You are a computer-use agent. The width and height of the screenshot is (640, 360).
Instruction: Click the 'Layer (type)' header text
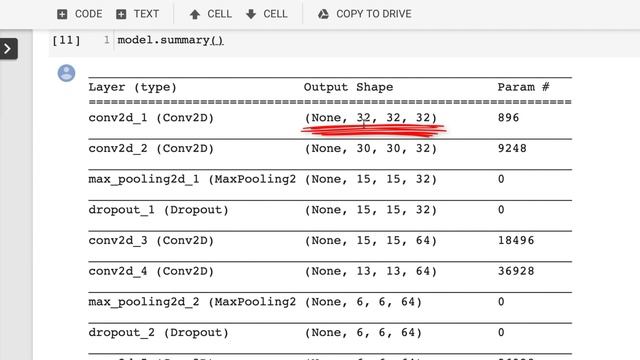(x=133, y=87)
